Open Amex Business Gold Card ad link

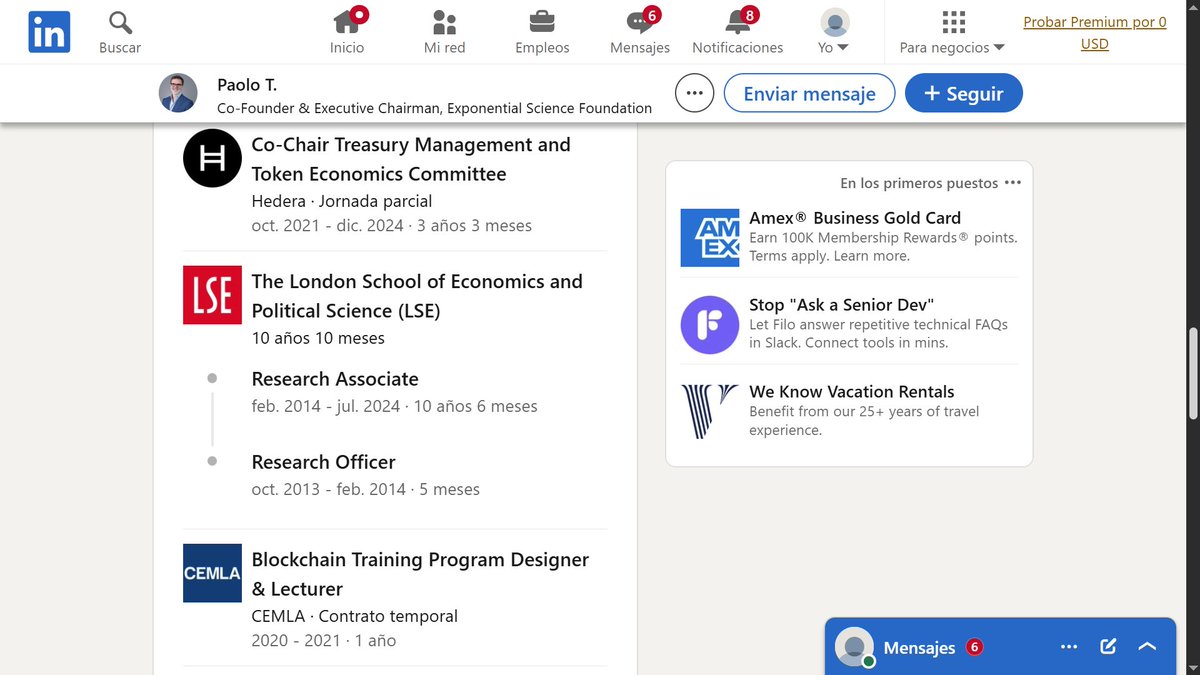[x=855, y=218]
